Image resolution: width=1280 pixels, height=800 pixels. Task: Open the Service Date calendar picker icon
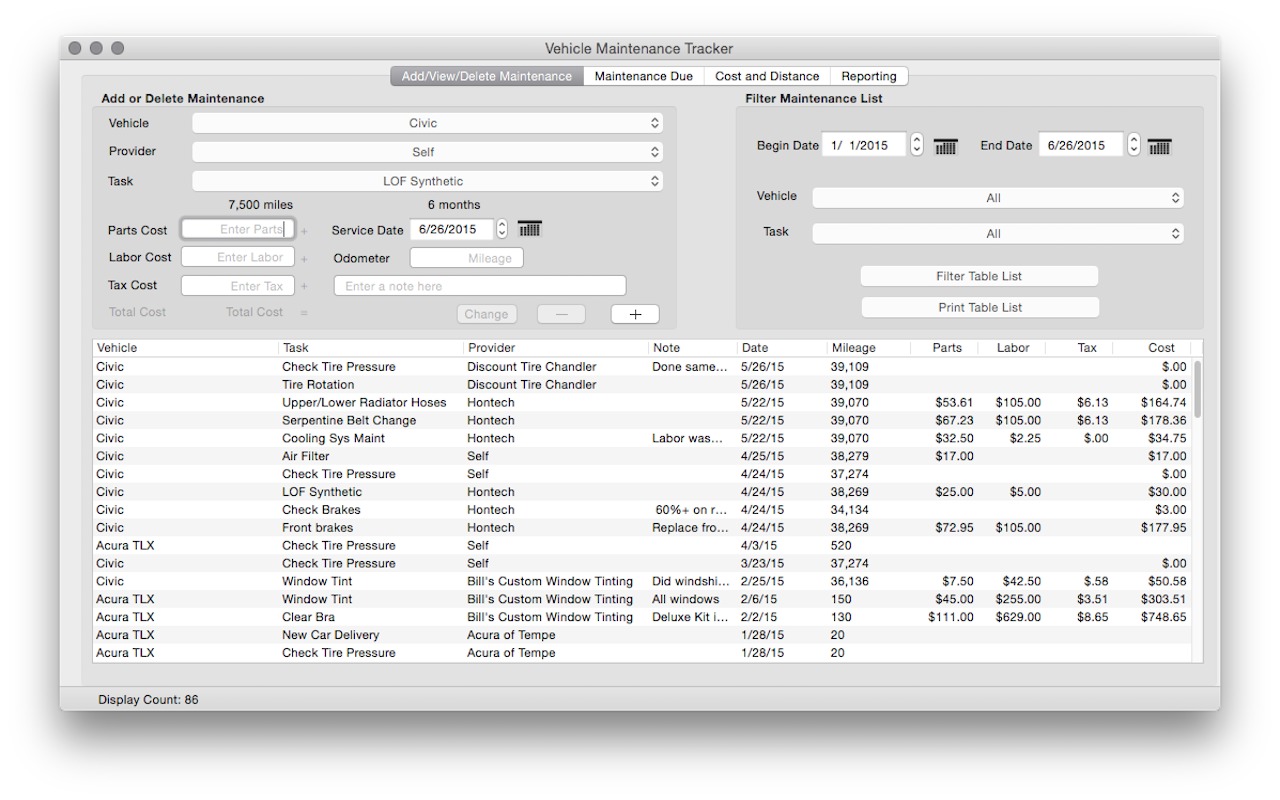529,230
